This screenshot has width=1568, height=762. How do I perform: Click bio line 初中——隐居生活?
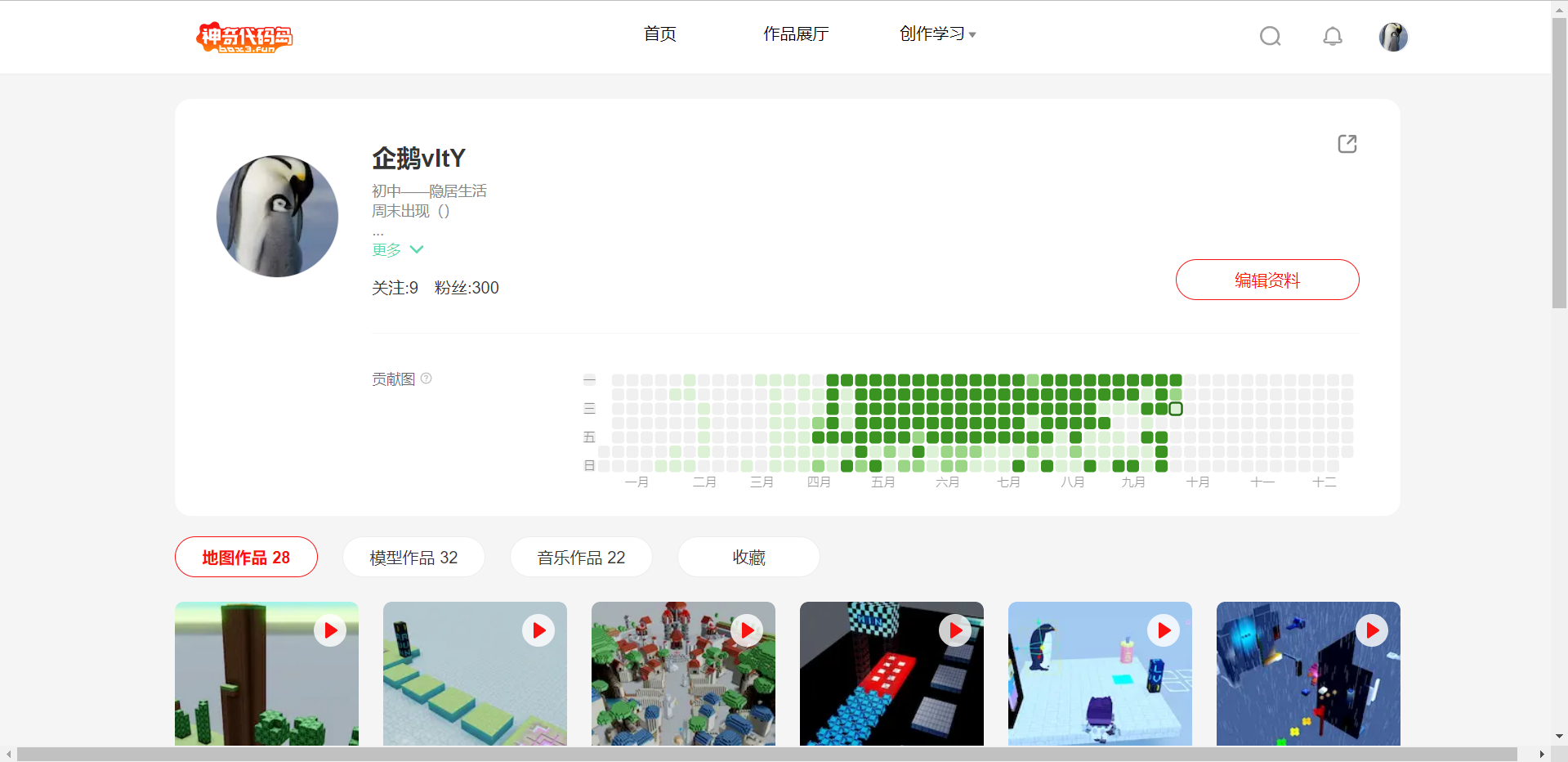click(429, 190)
